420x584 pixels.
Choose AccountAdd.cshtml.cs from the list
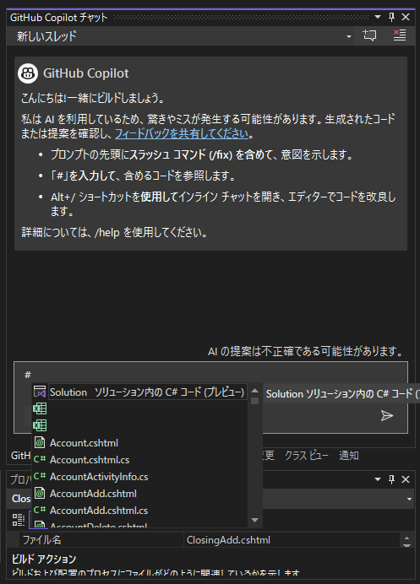click(99, 510)
